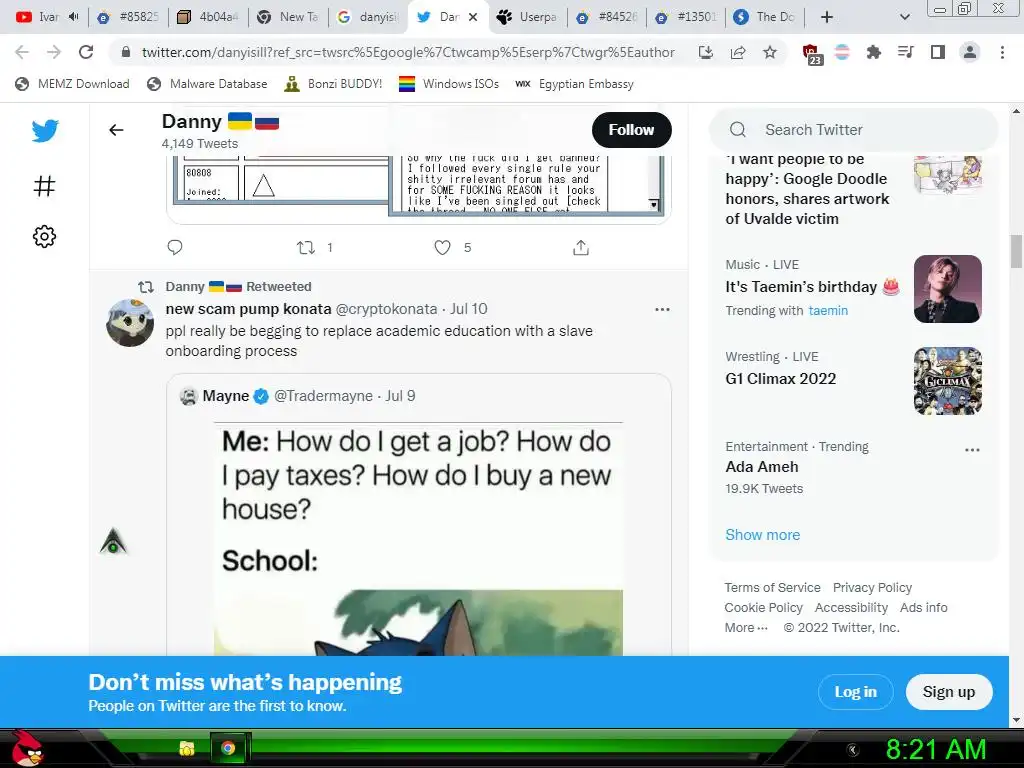Retweet the tweet showing 1 retweet
Viewport: 1024px width, 768px height.
click(306, 248)
